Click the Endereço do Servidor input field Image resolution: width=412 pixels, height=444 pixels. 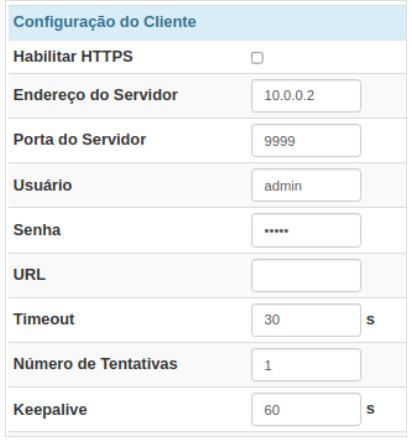tap(306, 96)
